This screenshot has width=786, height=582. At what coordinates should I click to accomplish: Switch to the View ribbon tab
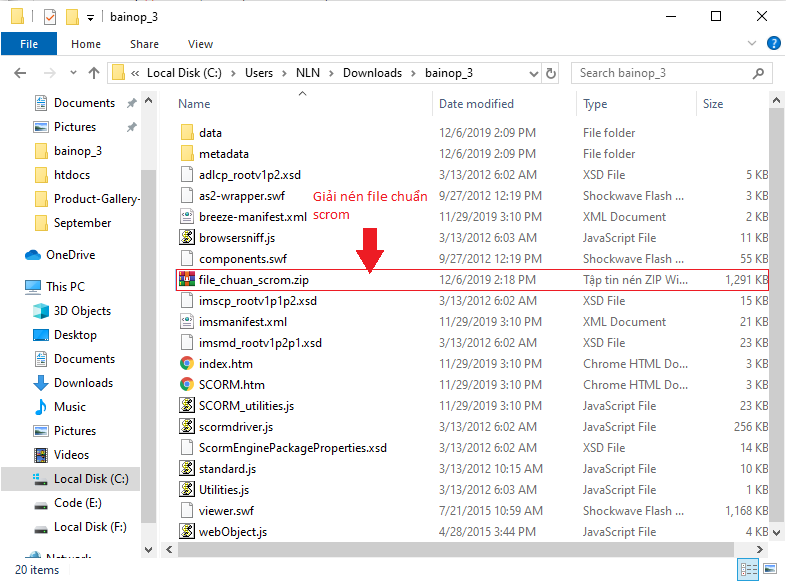[x=201, y=44]
